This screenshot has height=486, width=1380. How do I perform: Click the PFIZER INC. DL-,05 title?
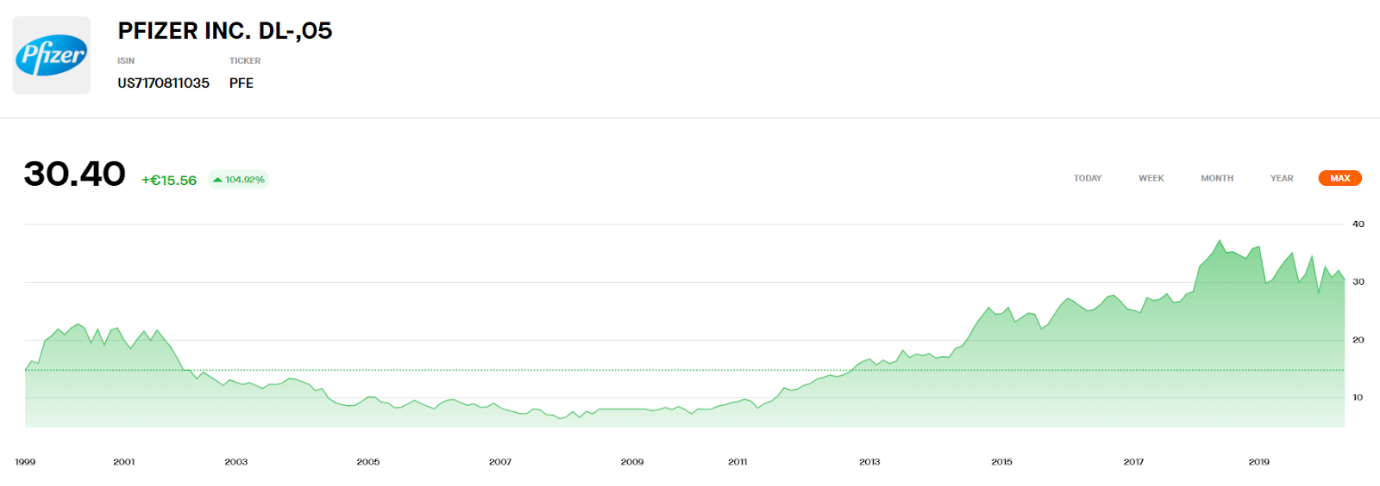(x=225, y=31)
